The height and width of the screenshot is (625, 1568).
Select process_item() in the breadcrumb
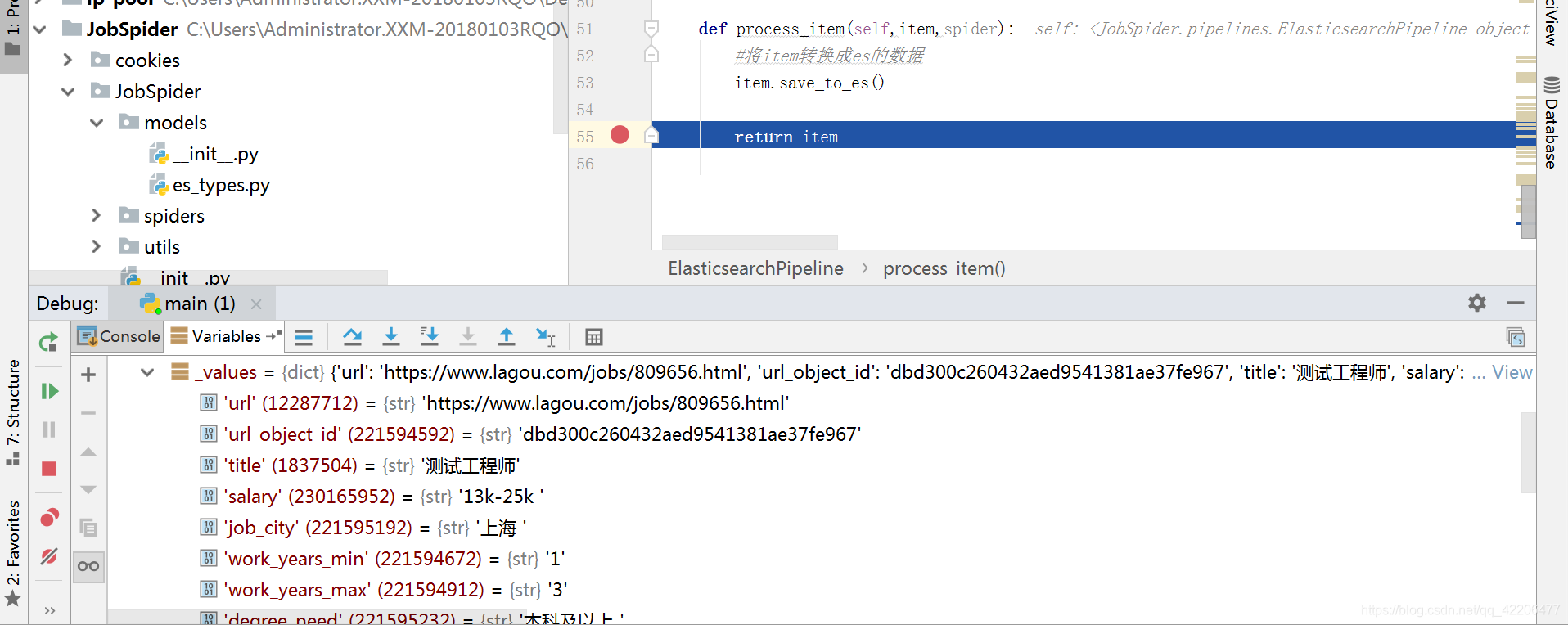click(x=944, y=268)
